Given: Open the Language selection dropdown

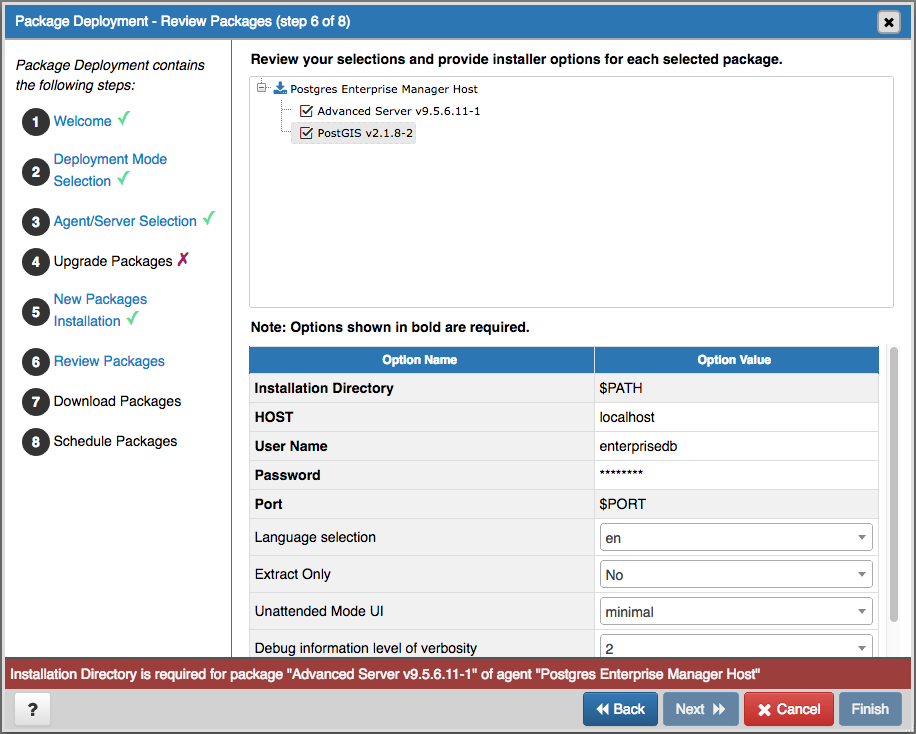Looking at the screenshot, I should [736, 538].
